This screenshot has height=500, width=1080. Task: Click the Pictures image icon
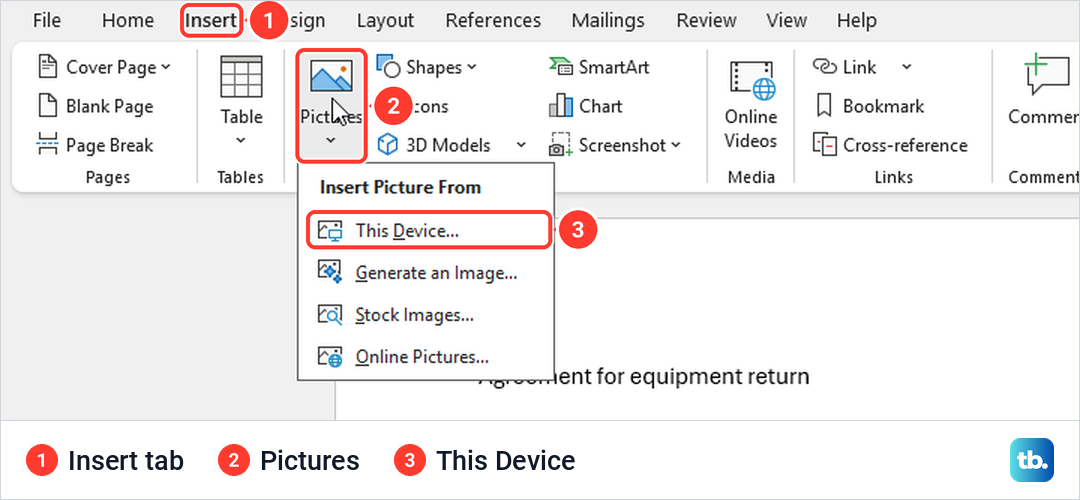[331, 76]
